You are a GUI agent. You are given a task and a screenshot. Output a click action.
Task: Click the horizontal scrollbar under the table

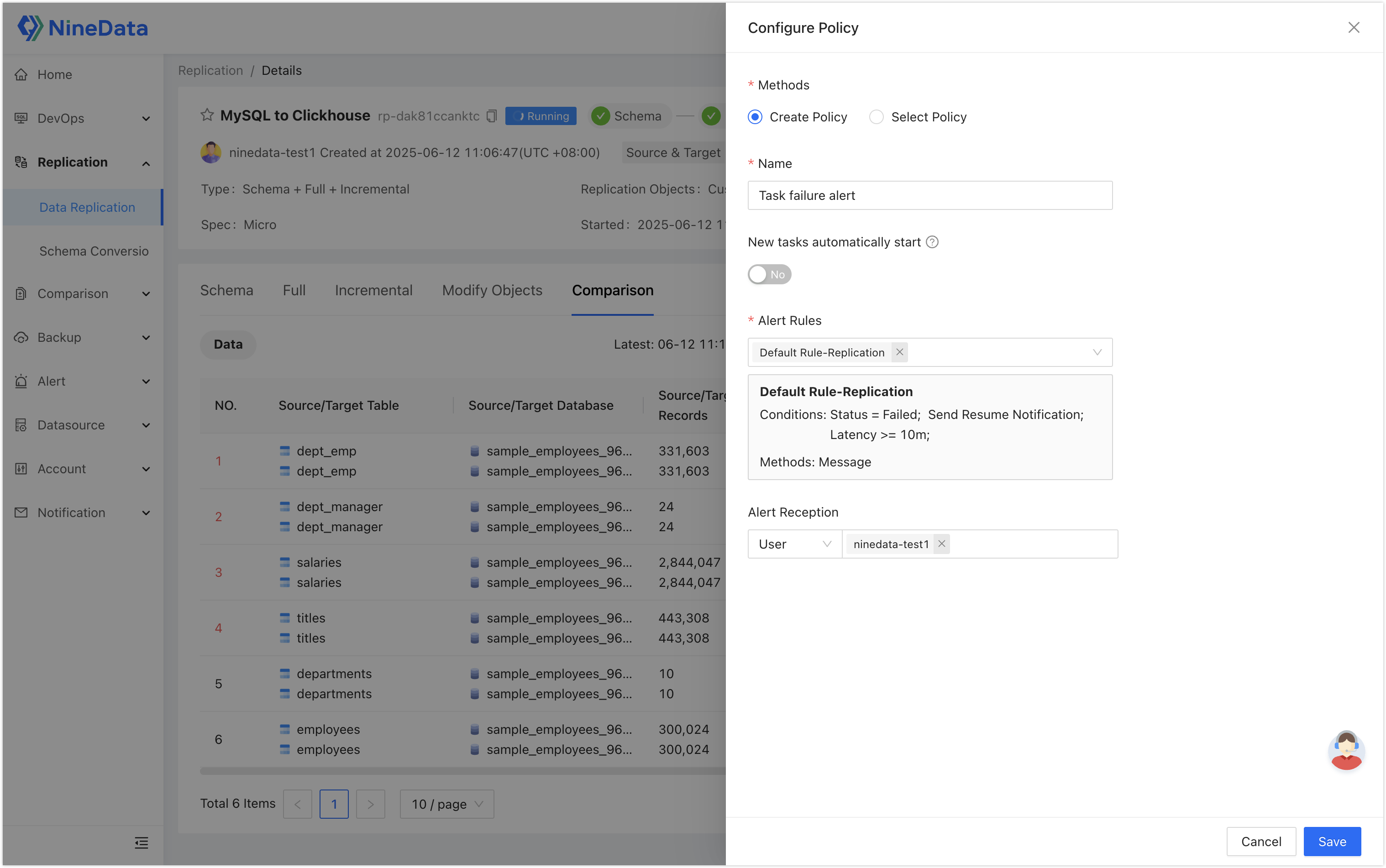tap(463, 771)
